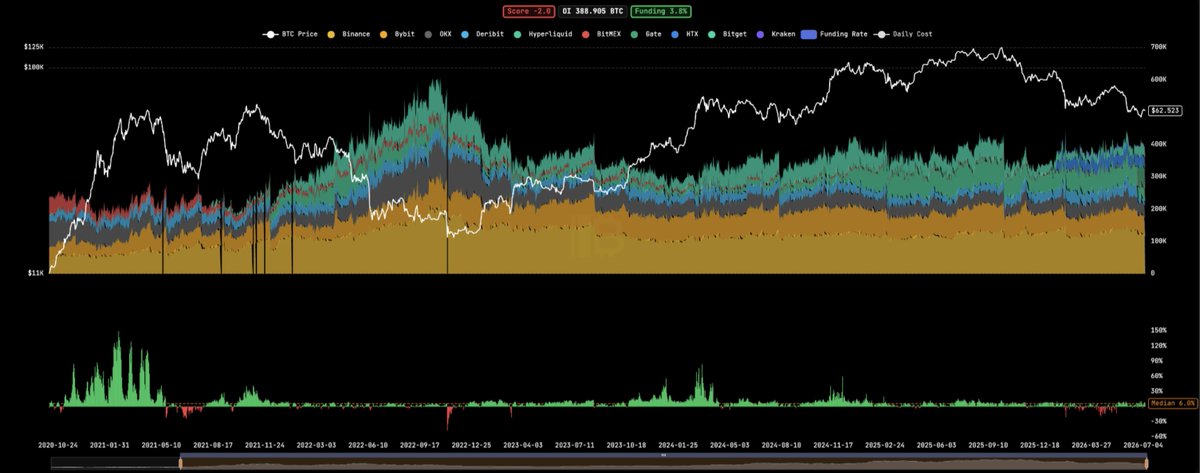Click the $11K price axis label
Image resolution: width=1200 pixels, height=473 pixels.
pos(37,273)
